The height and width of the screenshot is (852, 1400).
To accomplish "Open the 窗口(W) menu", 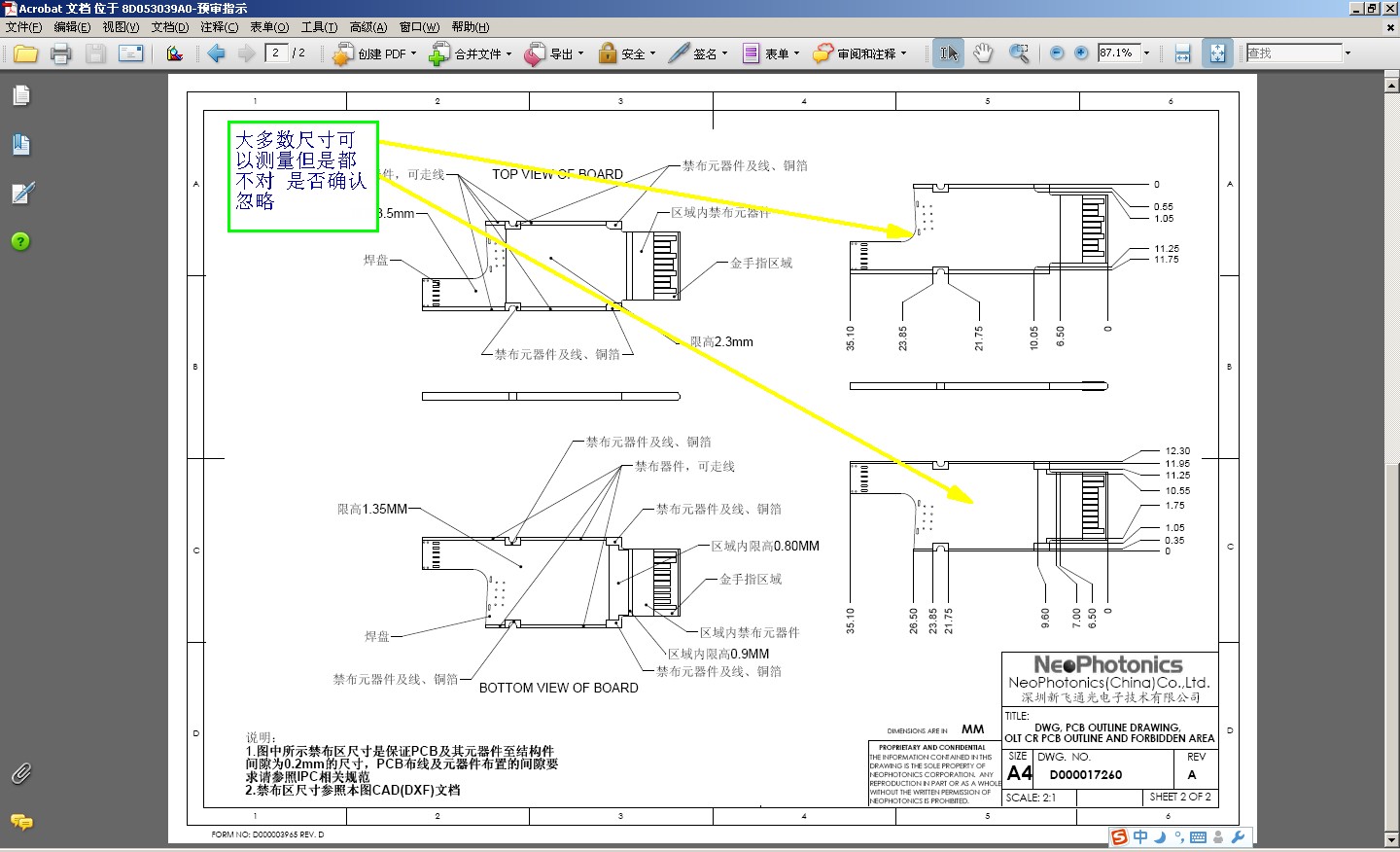I will (419, 27).
